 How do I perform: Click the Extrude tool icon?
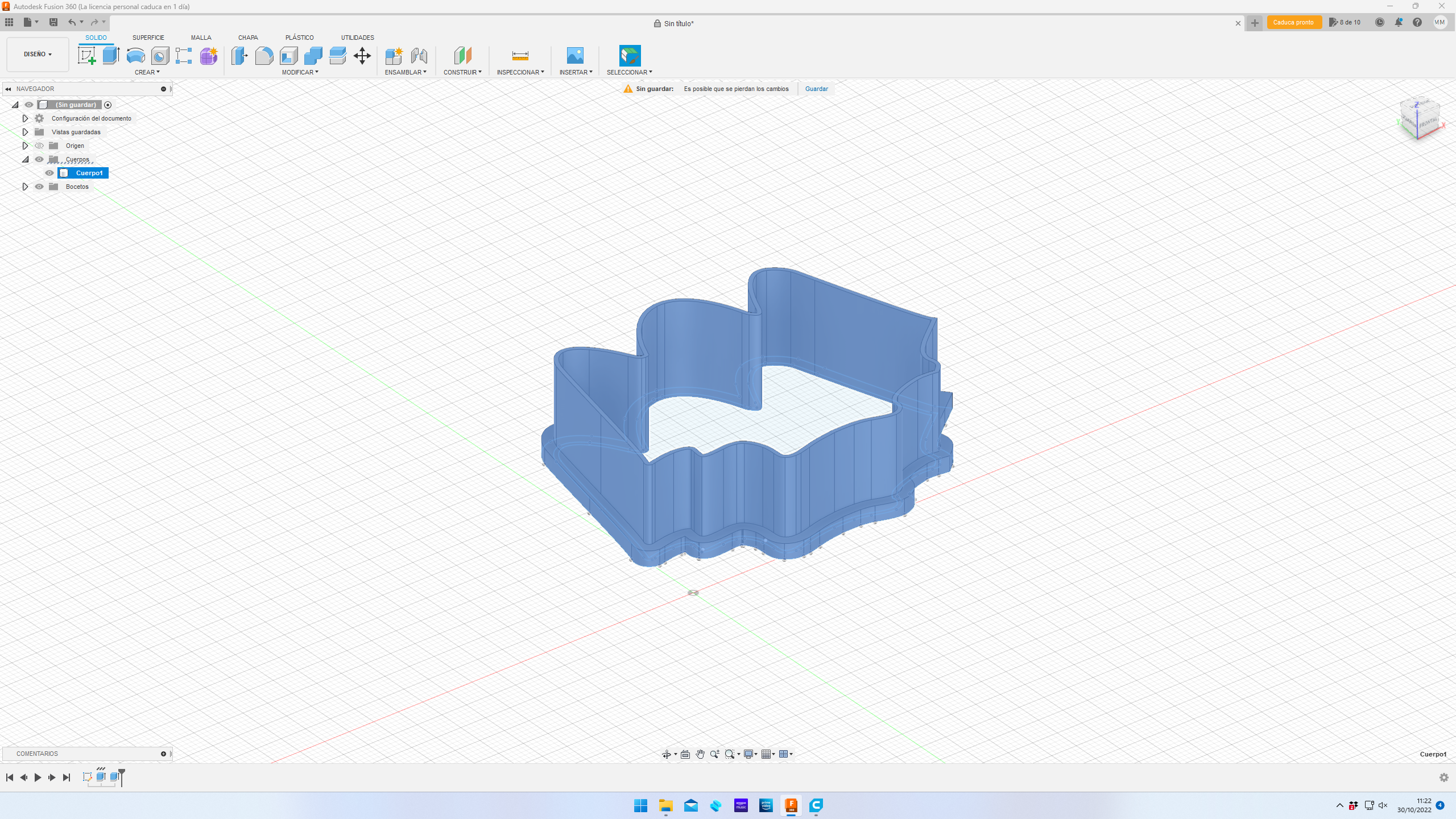[111, 56]
